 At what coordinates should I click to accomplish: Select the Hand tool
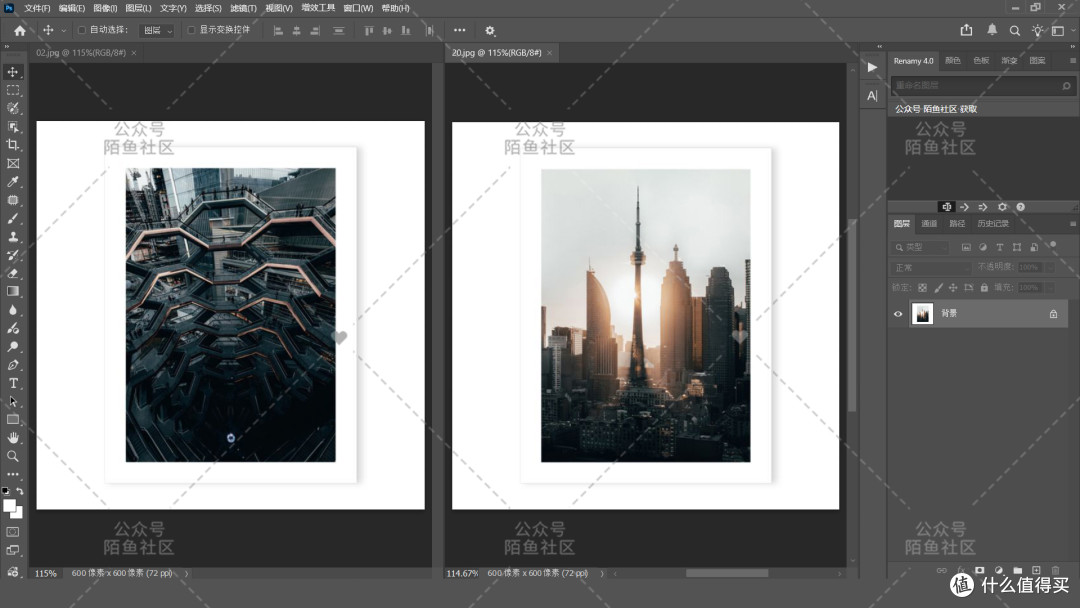[13, 438]
